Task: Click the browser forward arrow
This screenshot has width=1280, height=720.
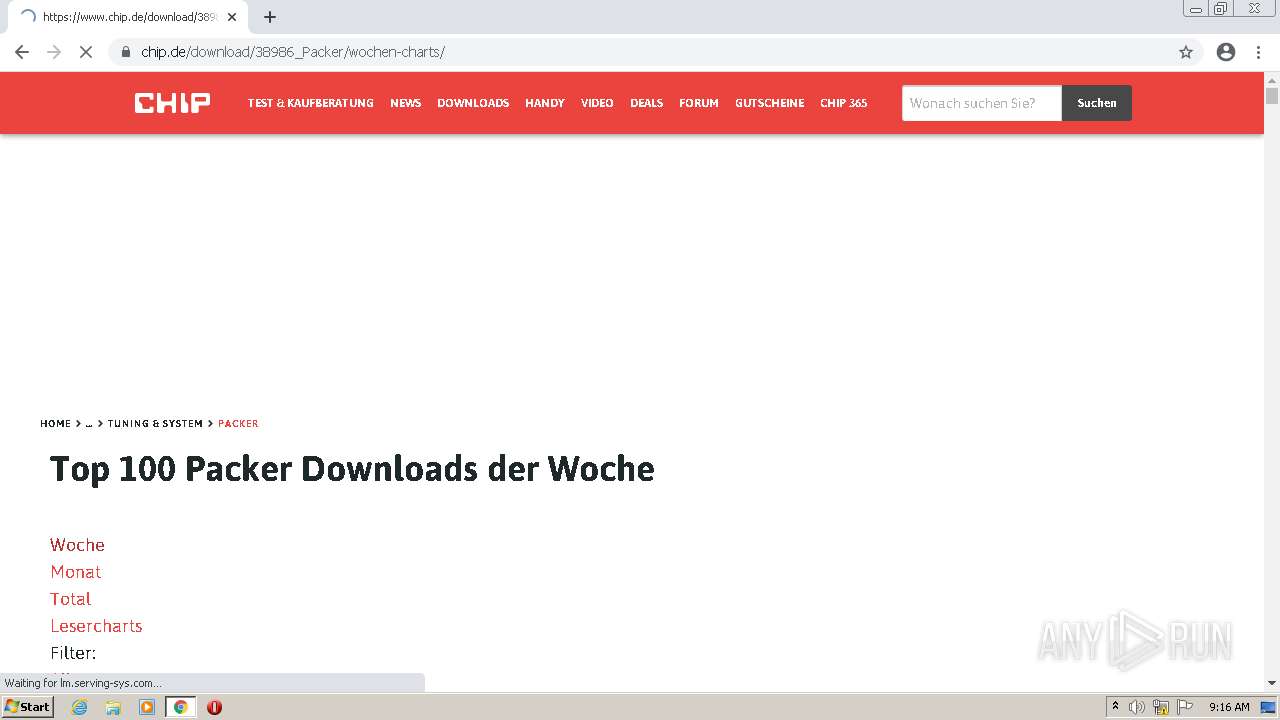Action: 54,52
